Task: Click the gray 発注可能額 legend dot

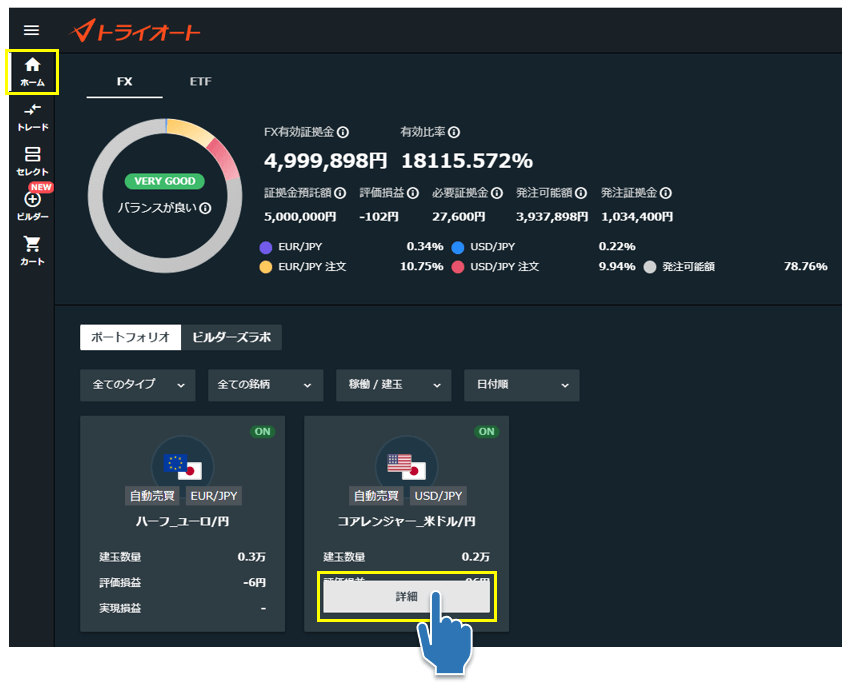Action: coord(650,267)
